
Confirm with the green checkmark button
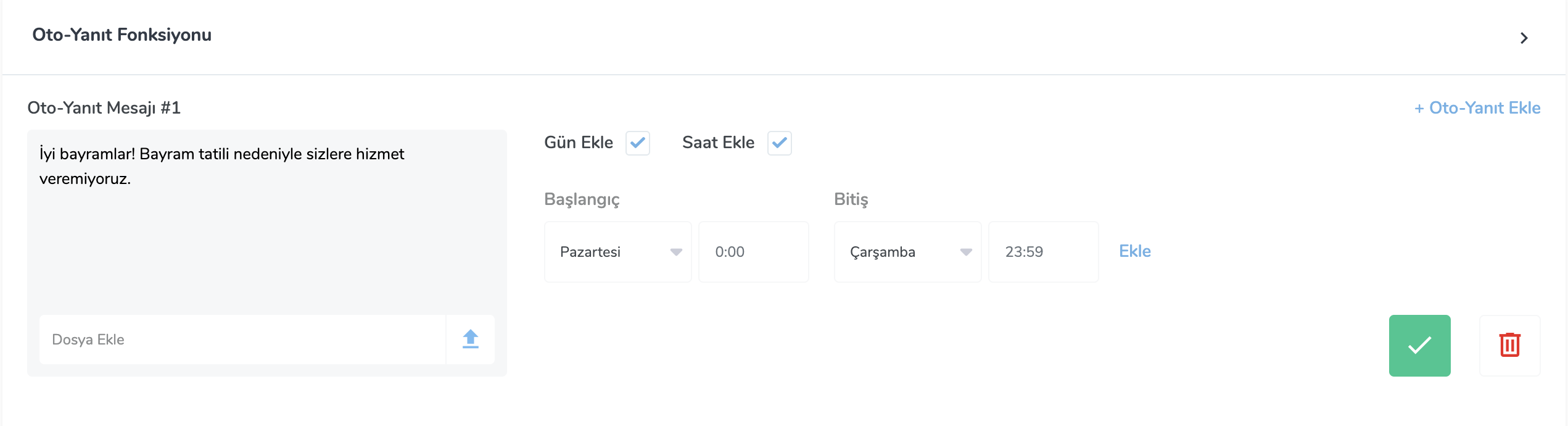coord(1419,346)
